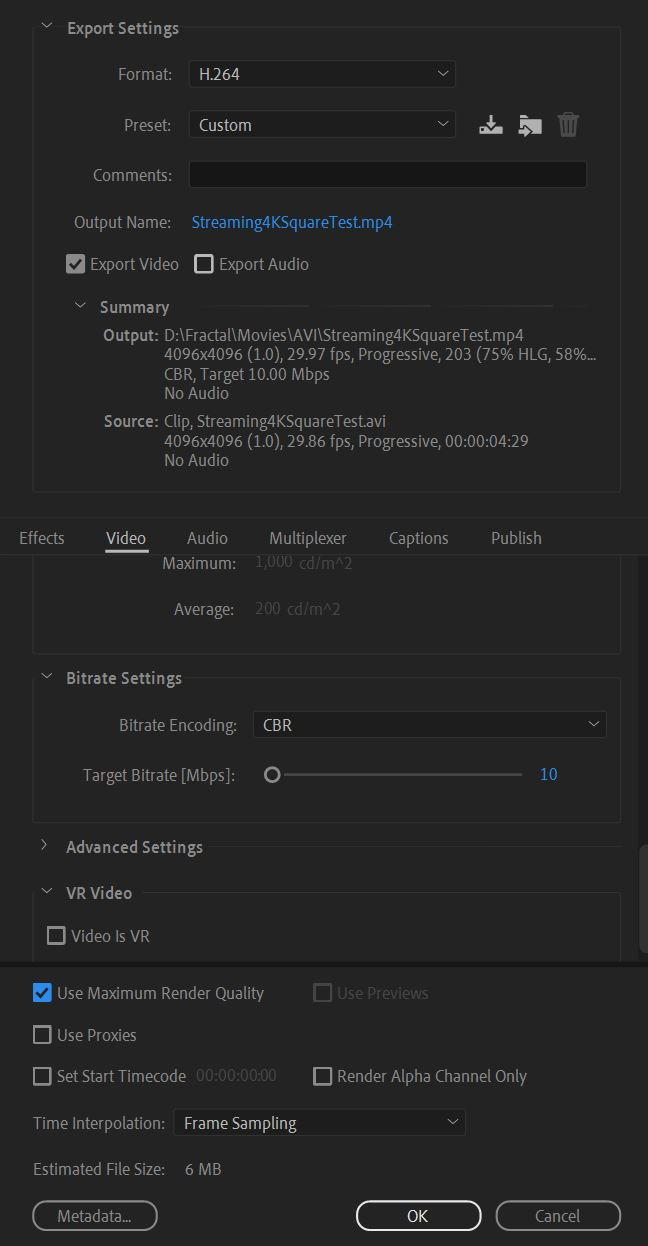Uncheck the Export Video checkbox

[x=75, y=263]
